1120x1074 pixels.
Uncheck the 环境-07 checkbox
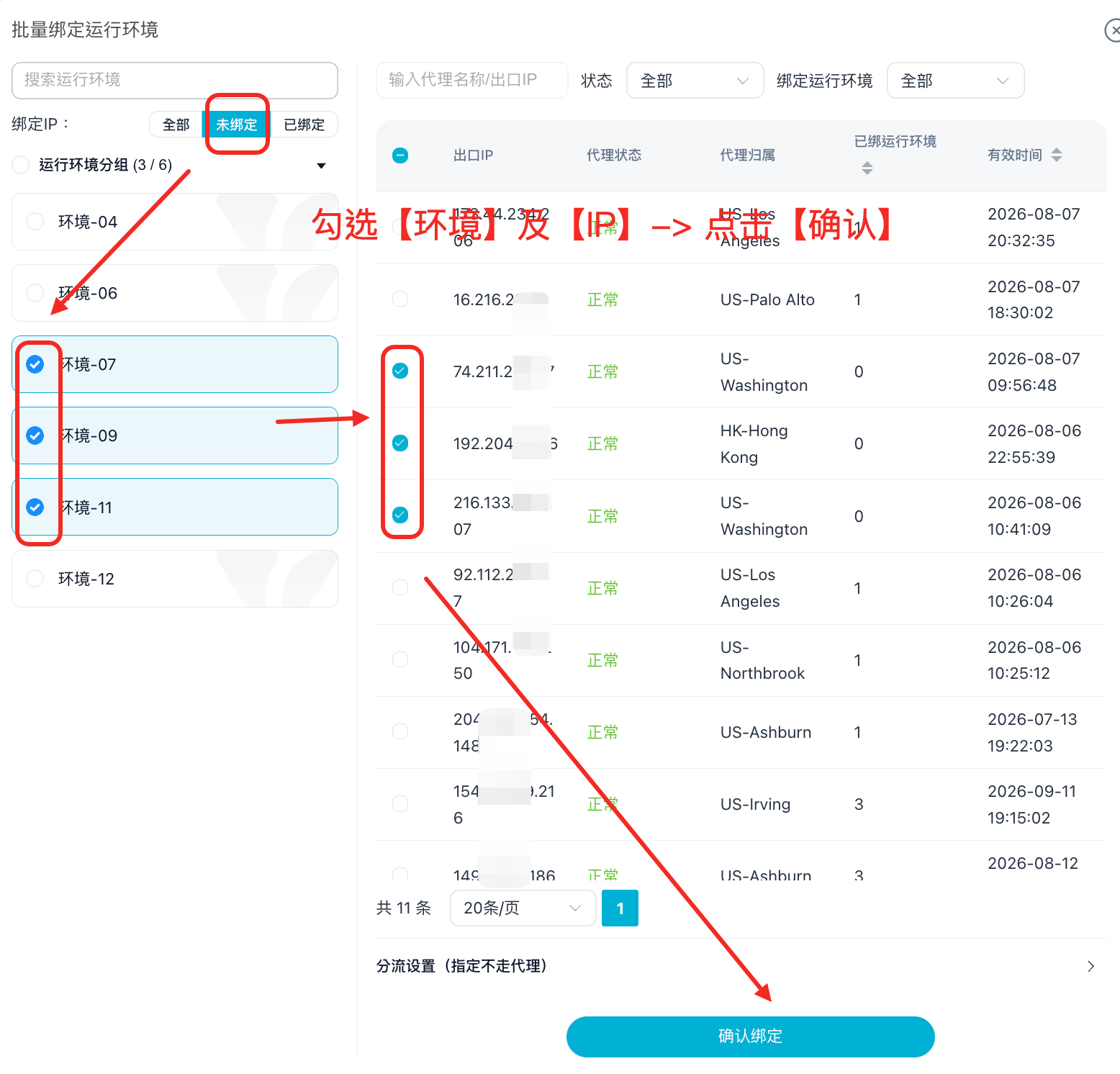point(35,364)
